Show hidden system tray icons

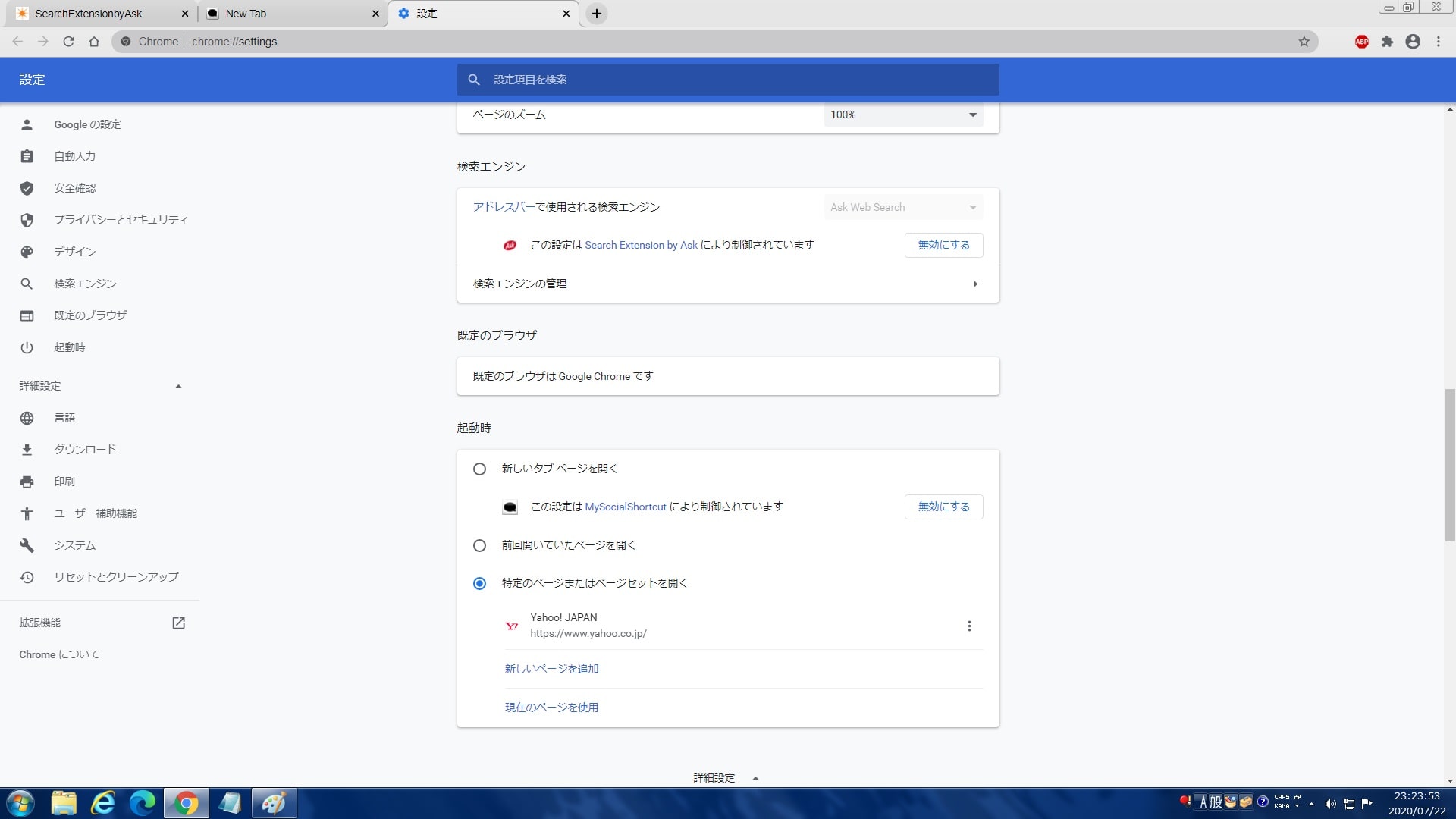pyautogui.click(x=1311, y=804)
